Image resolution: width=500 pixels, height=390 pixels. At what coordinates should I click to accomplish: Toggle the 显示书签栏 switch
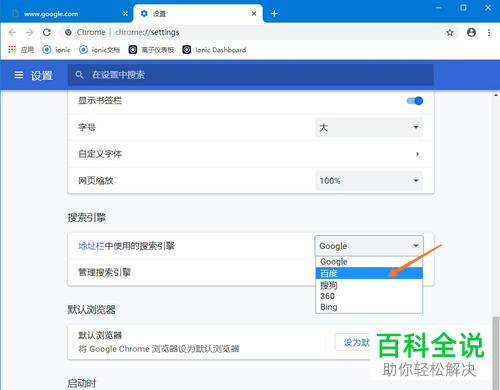(x=415, y=101)
